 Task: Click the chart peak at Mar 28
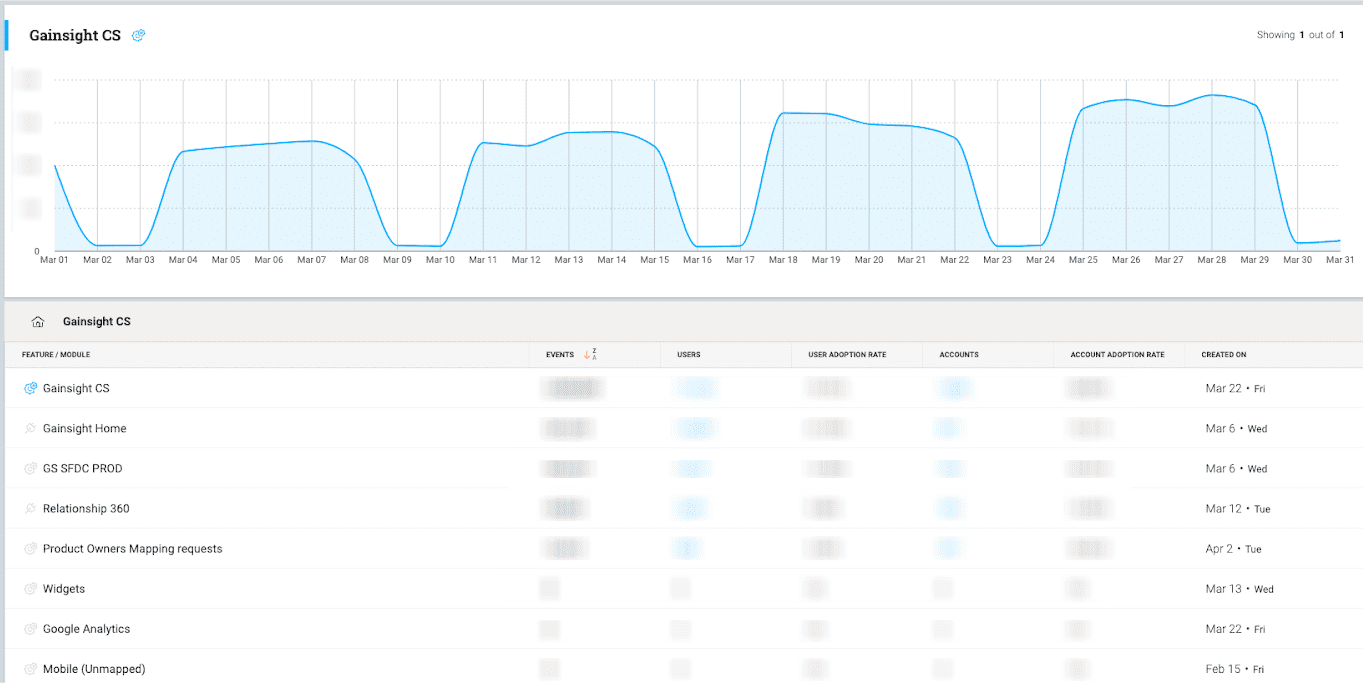tap(1212, 95)
